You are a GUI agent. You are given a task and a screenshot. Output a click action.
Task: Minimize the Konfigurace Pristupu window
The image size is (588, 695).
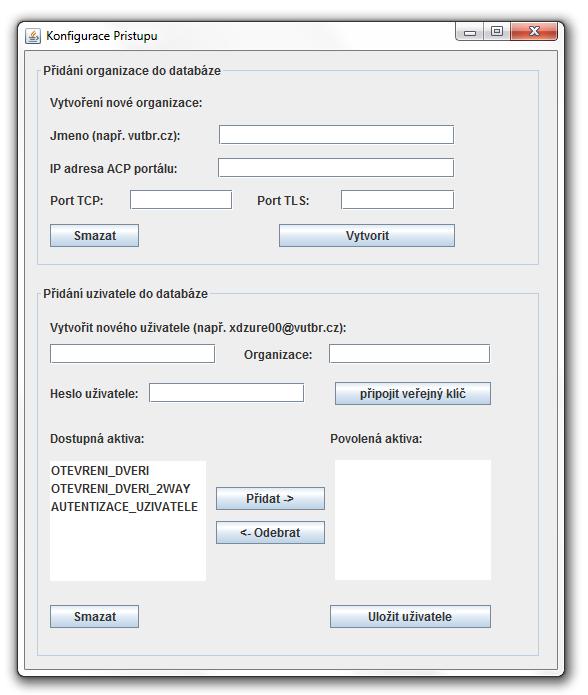pyautogui.click(x=470, y=32)
